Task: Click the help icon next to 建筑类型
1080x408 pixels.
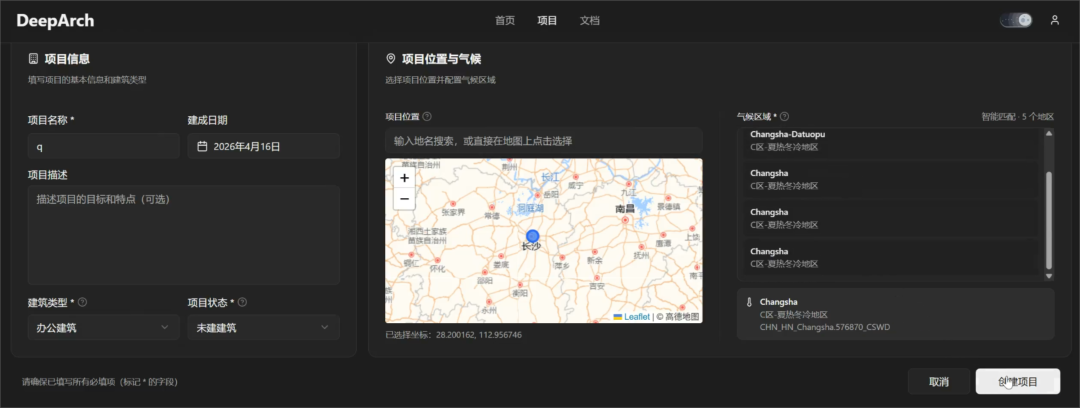Action: pos(83,302)
